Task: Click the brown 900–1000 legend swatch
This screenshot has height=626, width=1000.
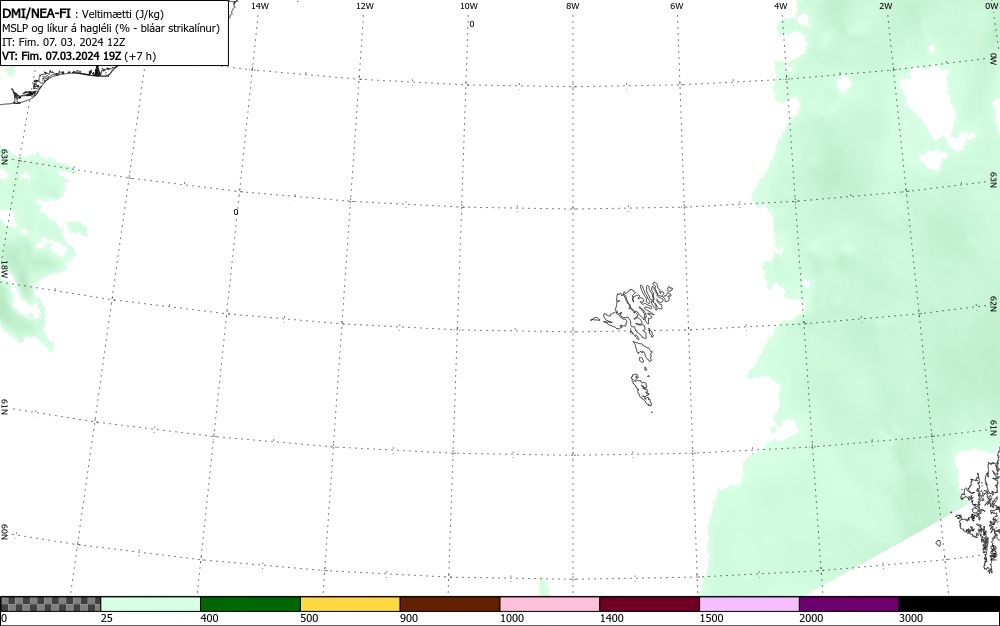Action: coord(450,604)
